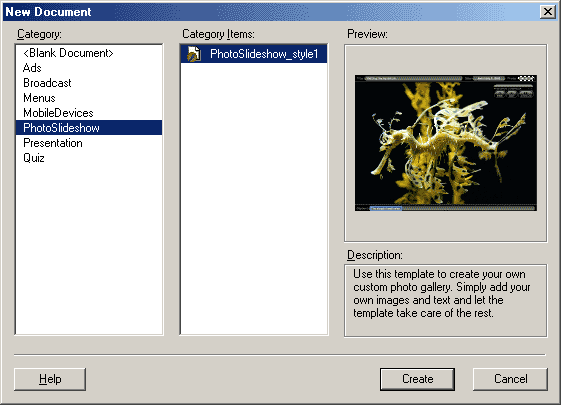The image size is (561, 405).
Task: Choose the Presentation category
Action: pyautogui.click(x=53, y=143)
